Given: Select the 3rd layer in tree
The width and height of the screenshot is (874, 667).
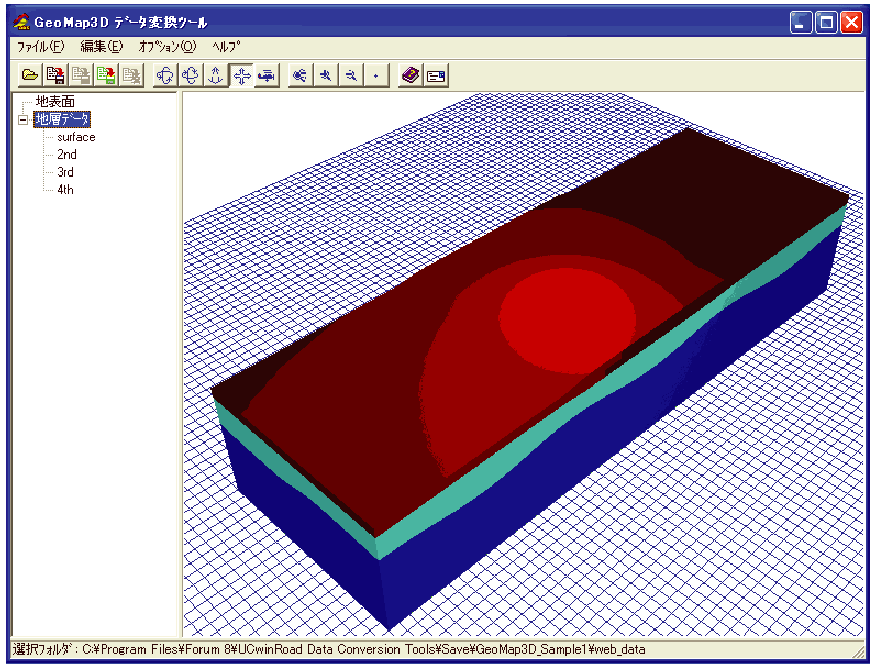Looking at the screenshot, I should click(65, 172).
